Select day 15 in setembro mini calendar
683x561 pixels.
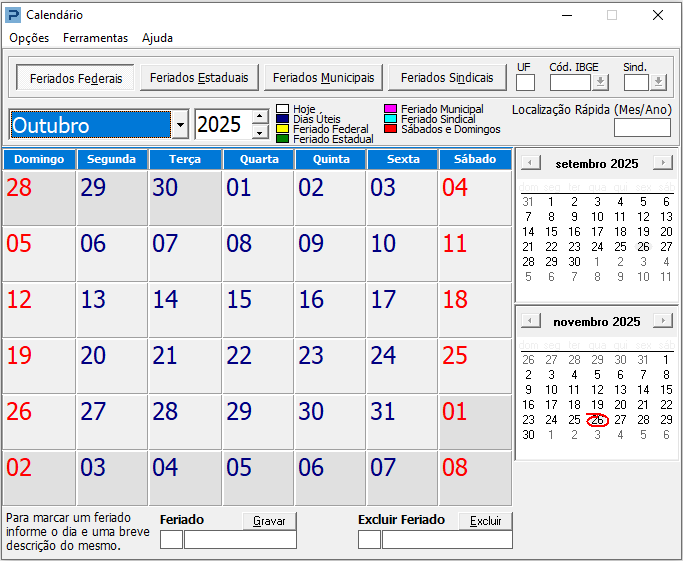tap(551, 232)
